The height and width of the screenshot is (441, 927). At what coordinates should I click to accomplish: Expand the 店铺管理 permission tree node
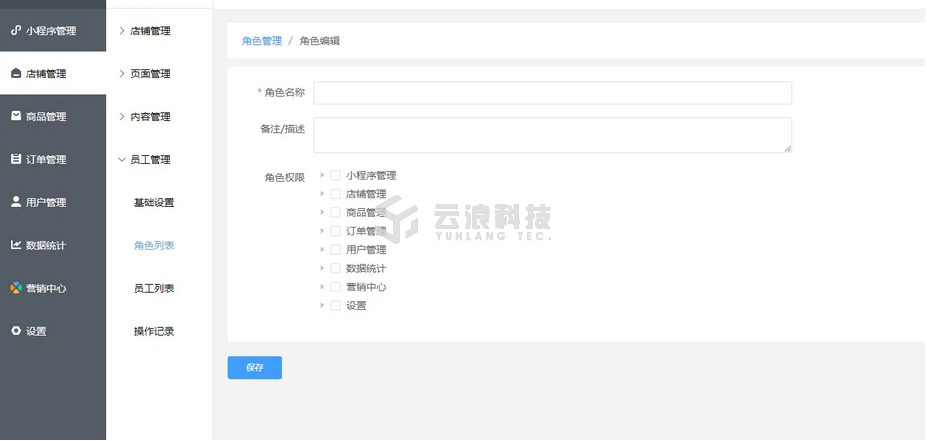pos(322,194)
